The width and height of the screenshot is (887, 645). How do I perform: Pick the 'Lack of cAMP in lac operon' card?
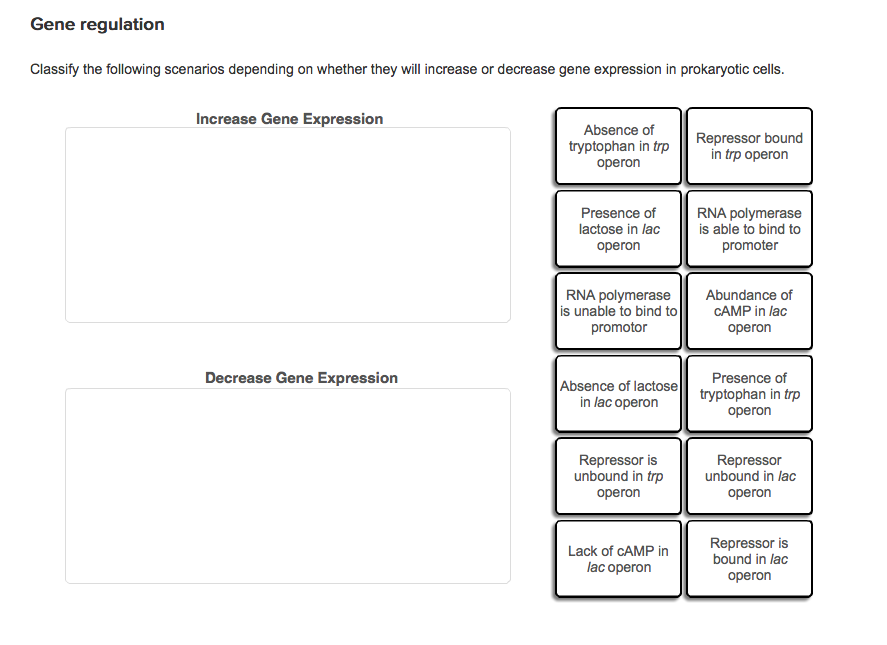click(617, 558)
